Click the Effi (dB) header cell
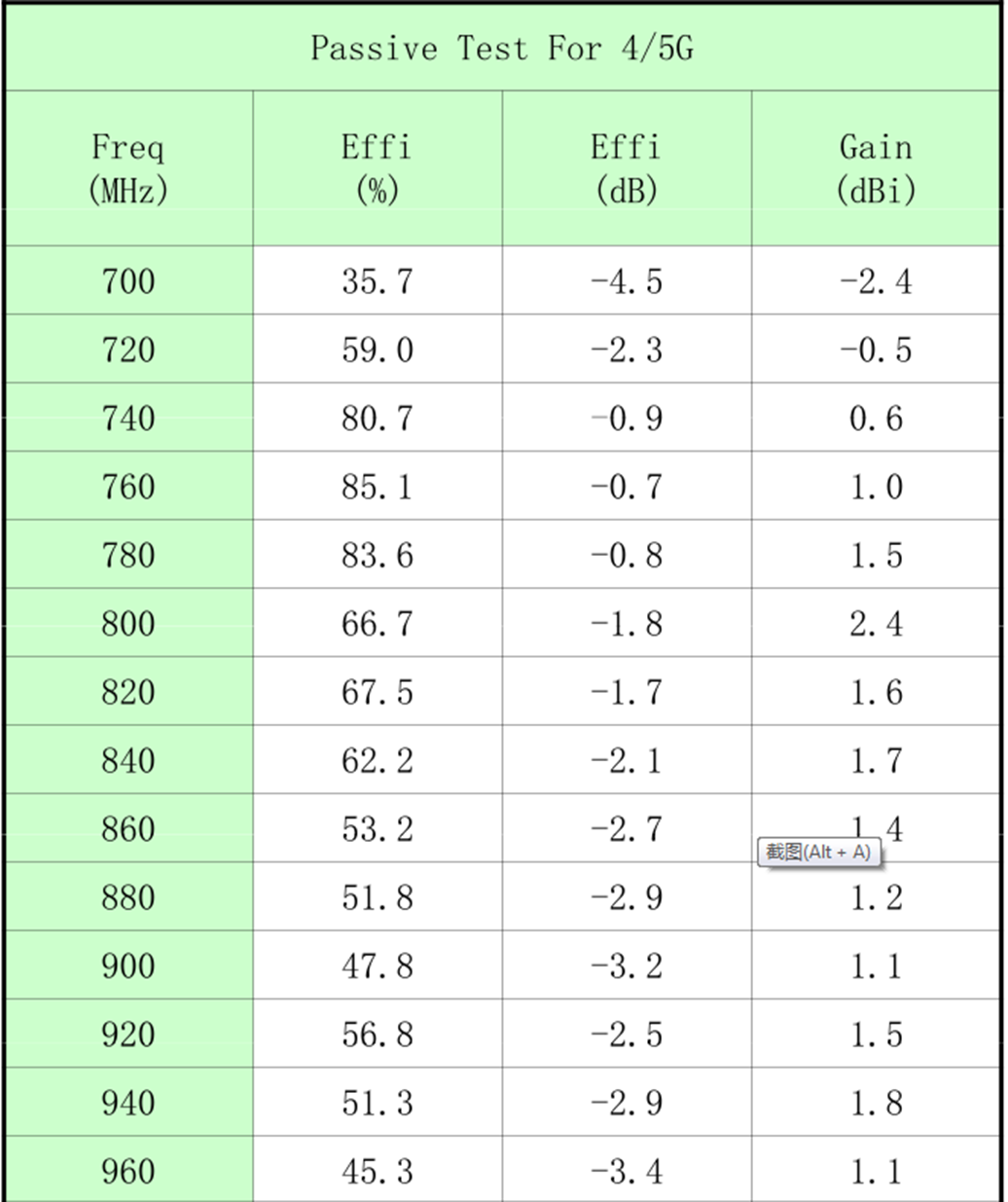Screen dimensions: 1008x1202 coord(627,168)
